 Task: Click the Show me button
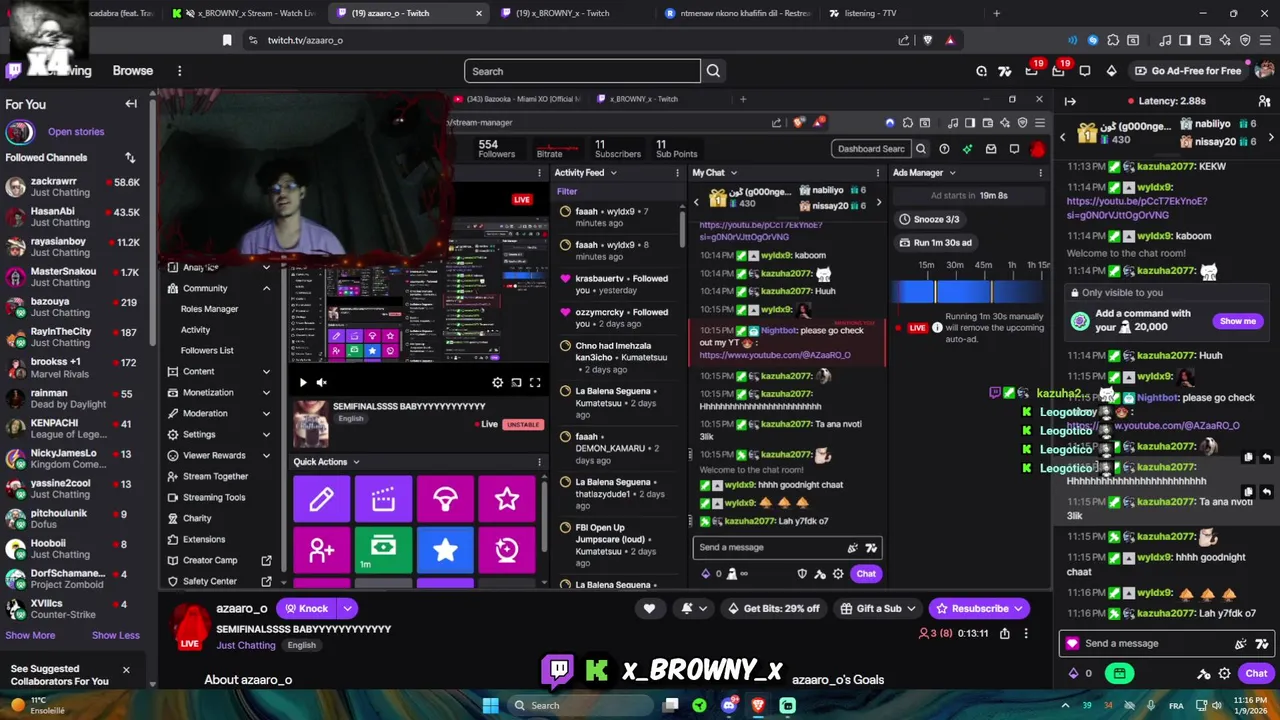coord(1237,321)
